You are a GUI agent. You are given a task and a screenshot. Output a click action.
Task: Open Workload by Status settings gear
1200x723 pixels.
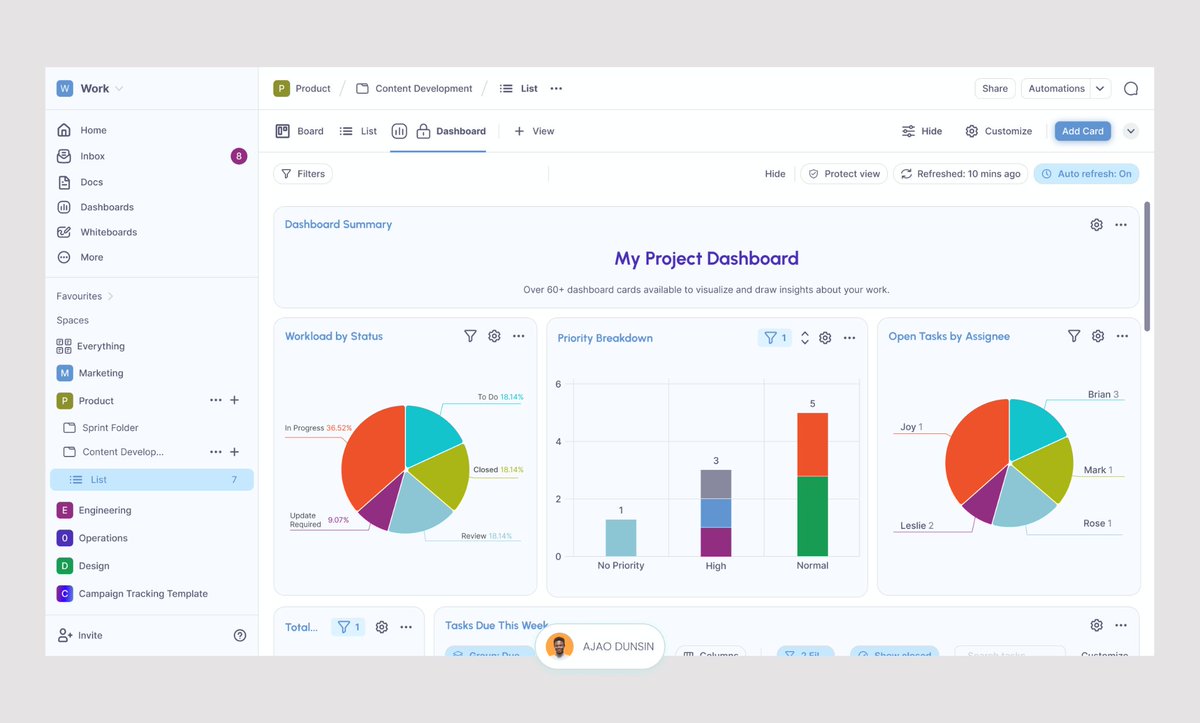tap(494, 336)
